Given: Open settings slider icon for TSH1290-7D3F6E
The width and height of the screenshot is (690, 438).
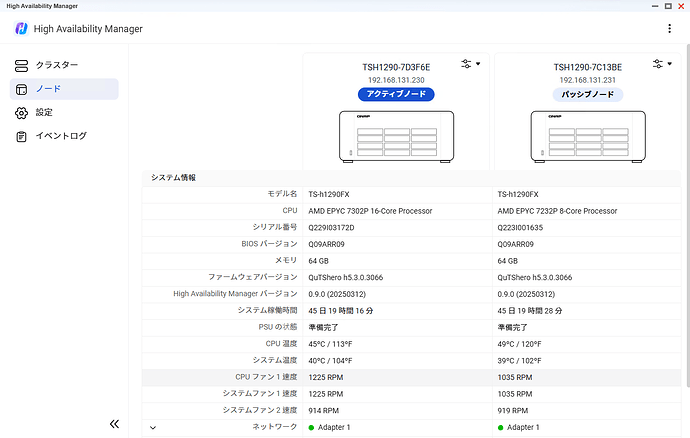Looking at the screenshot, I should [x=469, y=63].
